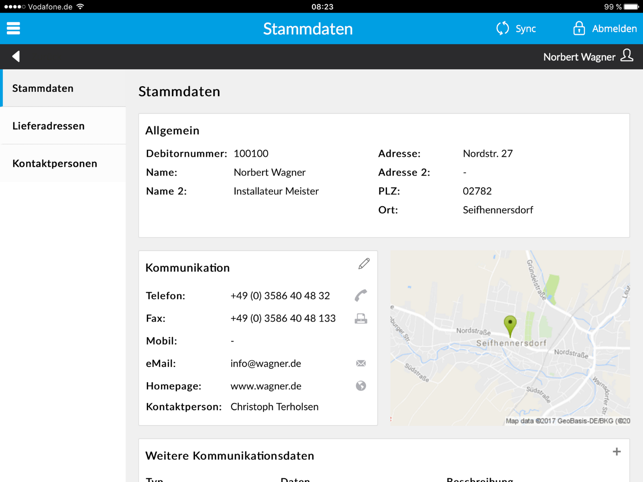643x482 pixels.
Task: Tap the Abmelden lock icon
Action: click(579, 28)
